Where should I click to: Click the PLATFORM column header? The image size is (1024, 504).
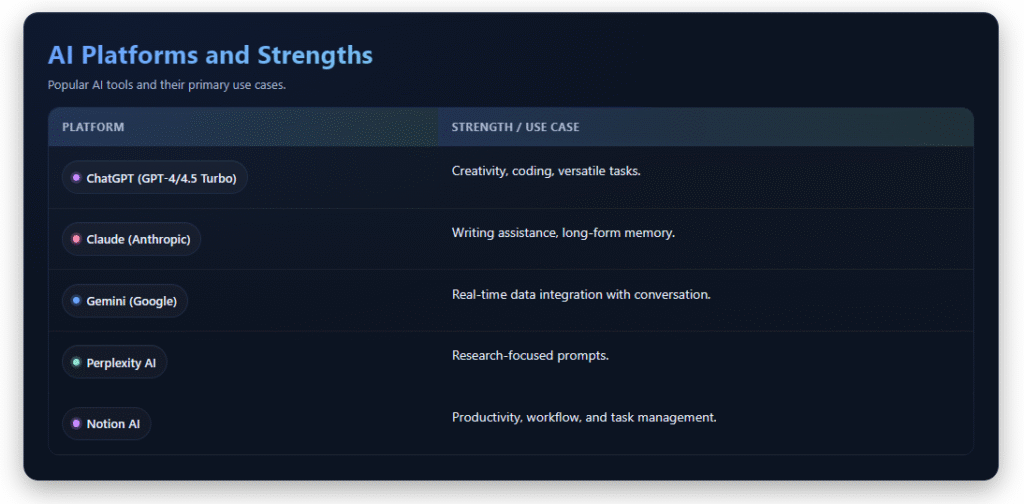(93, 127)
